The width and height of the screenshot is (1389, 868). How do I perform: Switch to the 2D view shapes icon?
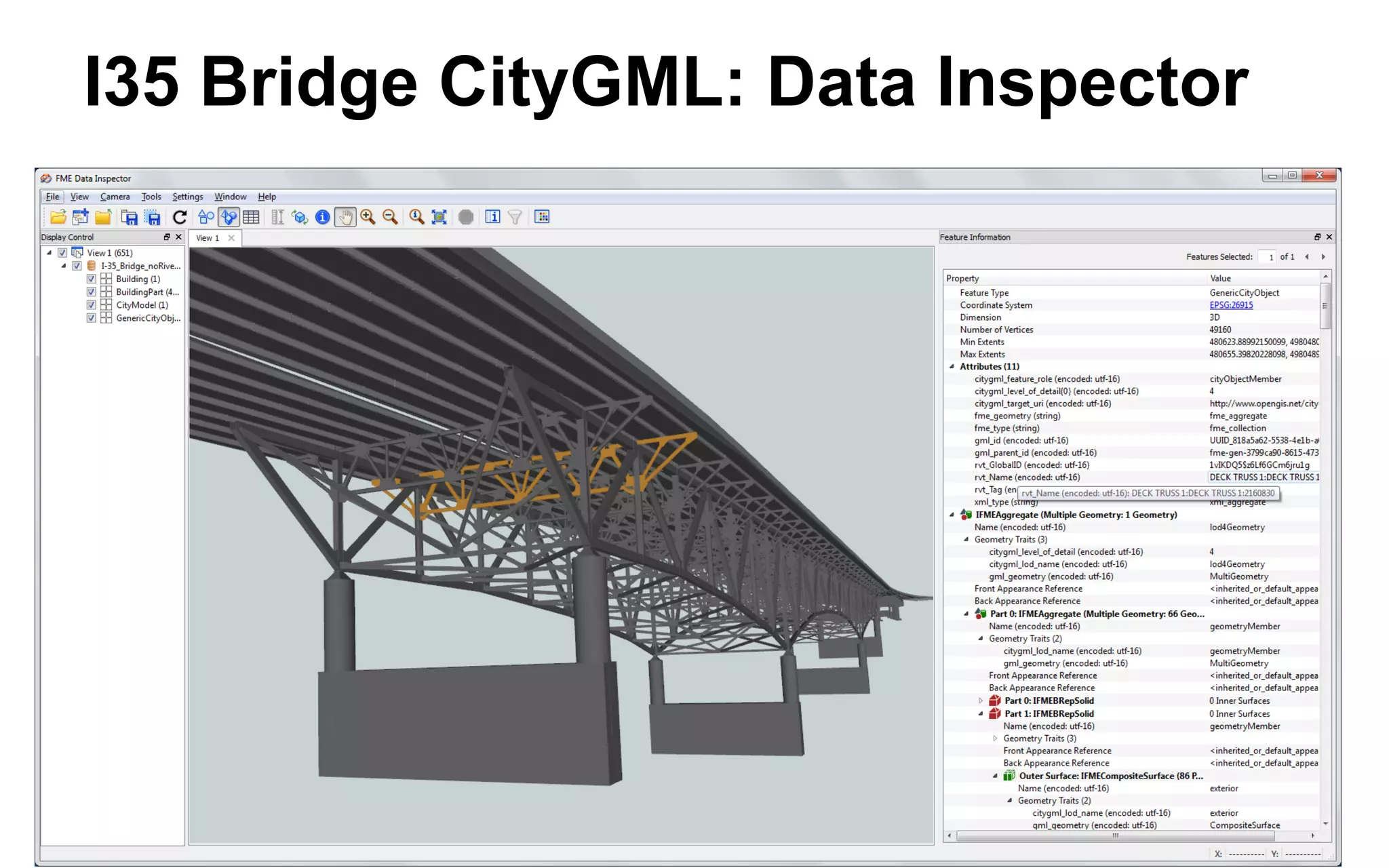pyautogui.click(x=206, y=217)
